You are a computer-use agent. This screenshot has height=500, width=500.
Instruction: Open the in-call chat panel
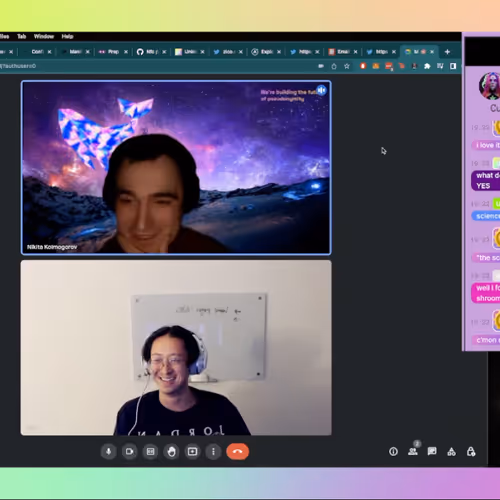432,451
